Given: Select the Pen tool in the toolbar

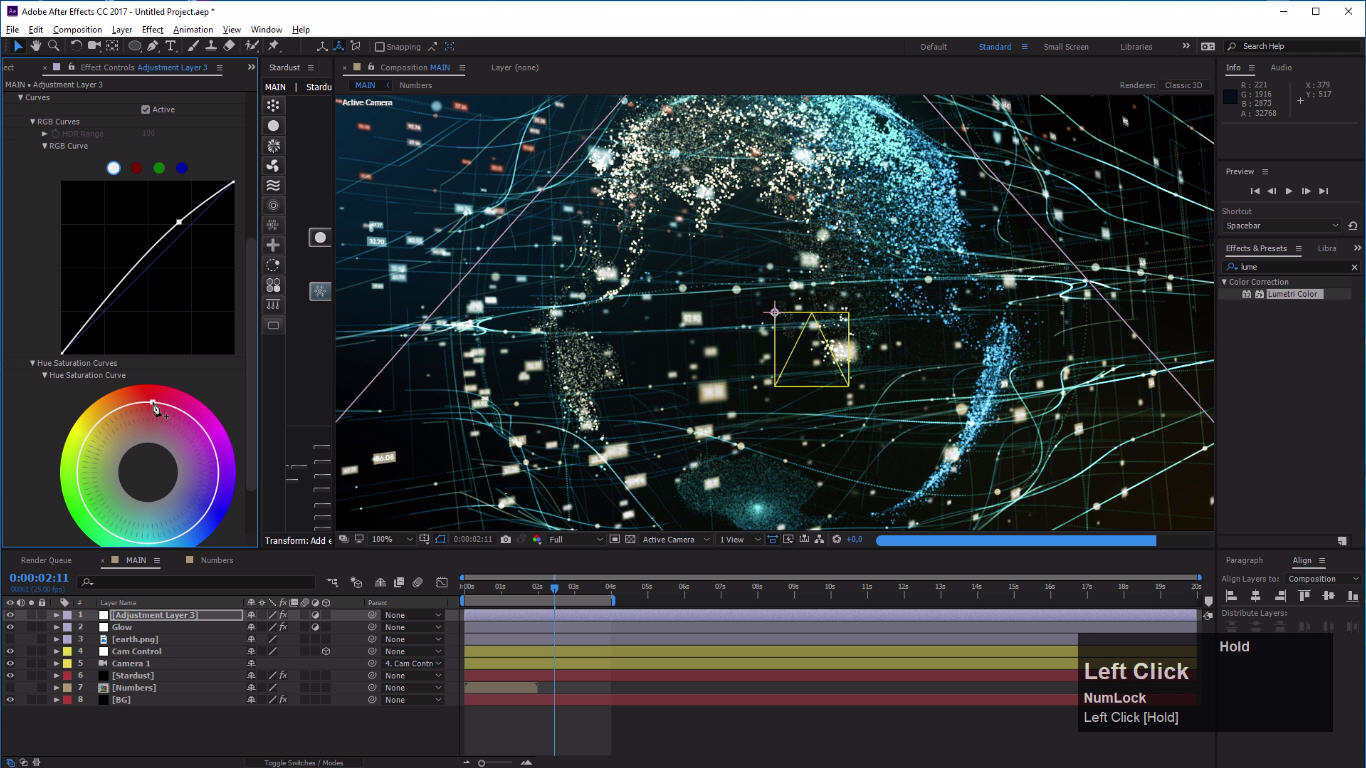Looking at the screenshot, I should coord(152,46).
